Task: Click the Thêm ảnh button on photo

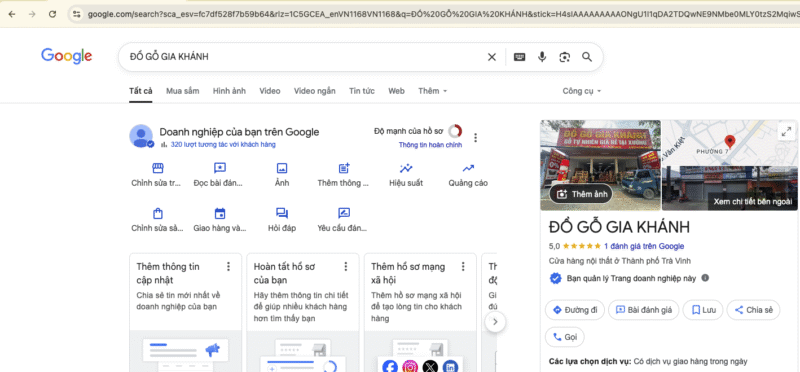Action: tap(581, 194)
